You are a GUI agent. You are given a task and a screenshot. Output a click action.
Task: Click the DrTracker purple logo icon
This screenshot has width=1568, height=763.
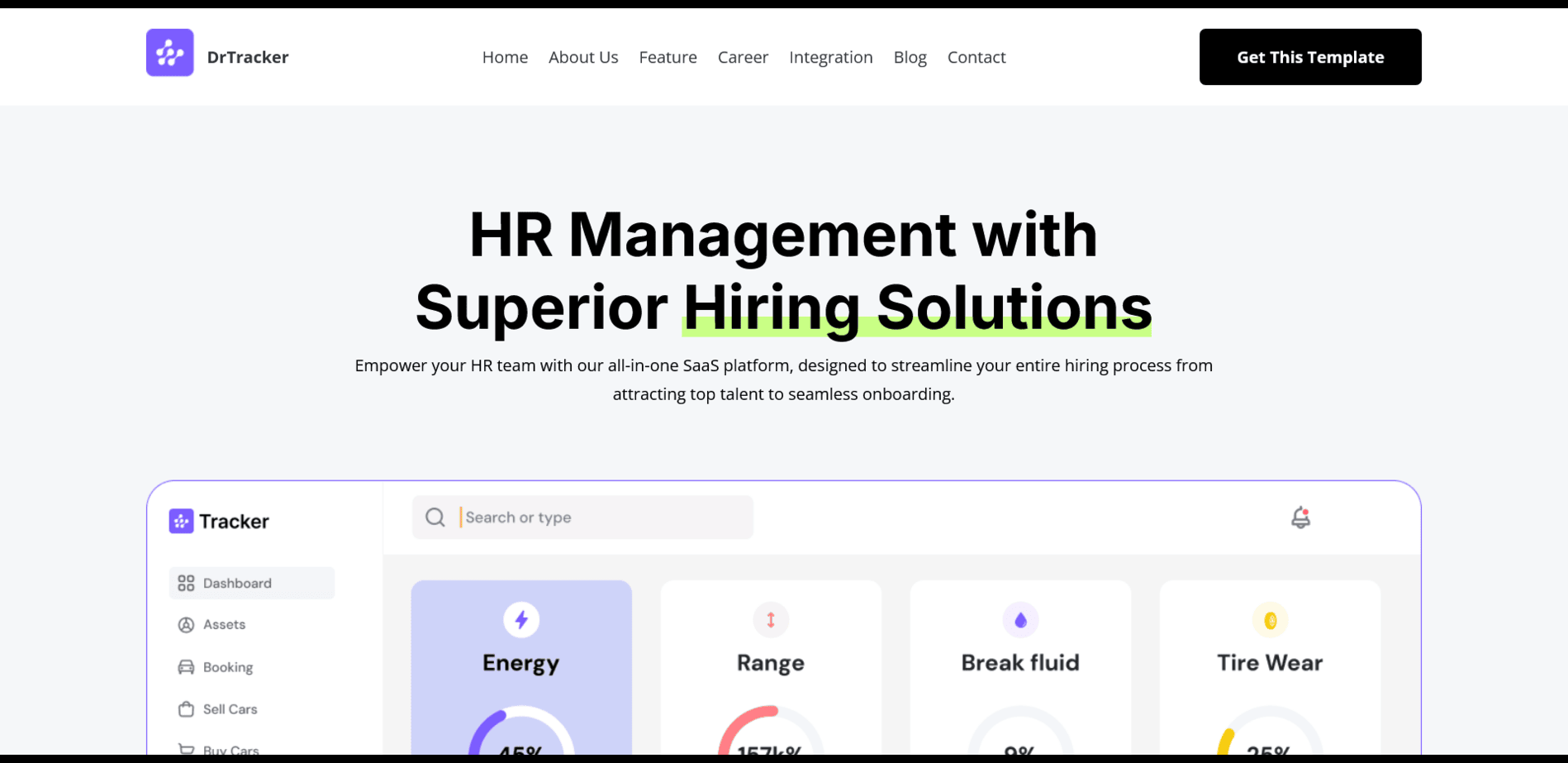pyautogui.click(x=169, y=53)
